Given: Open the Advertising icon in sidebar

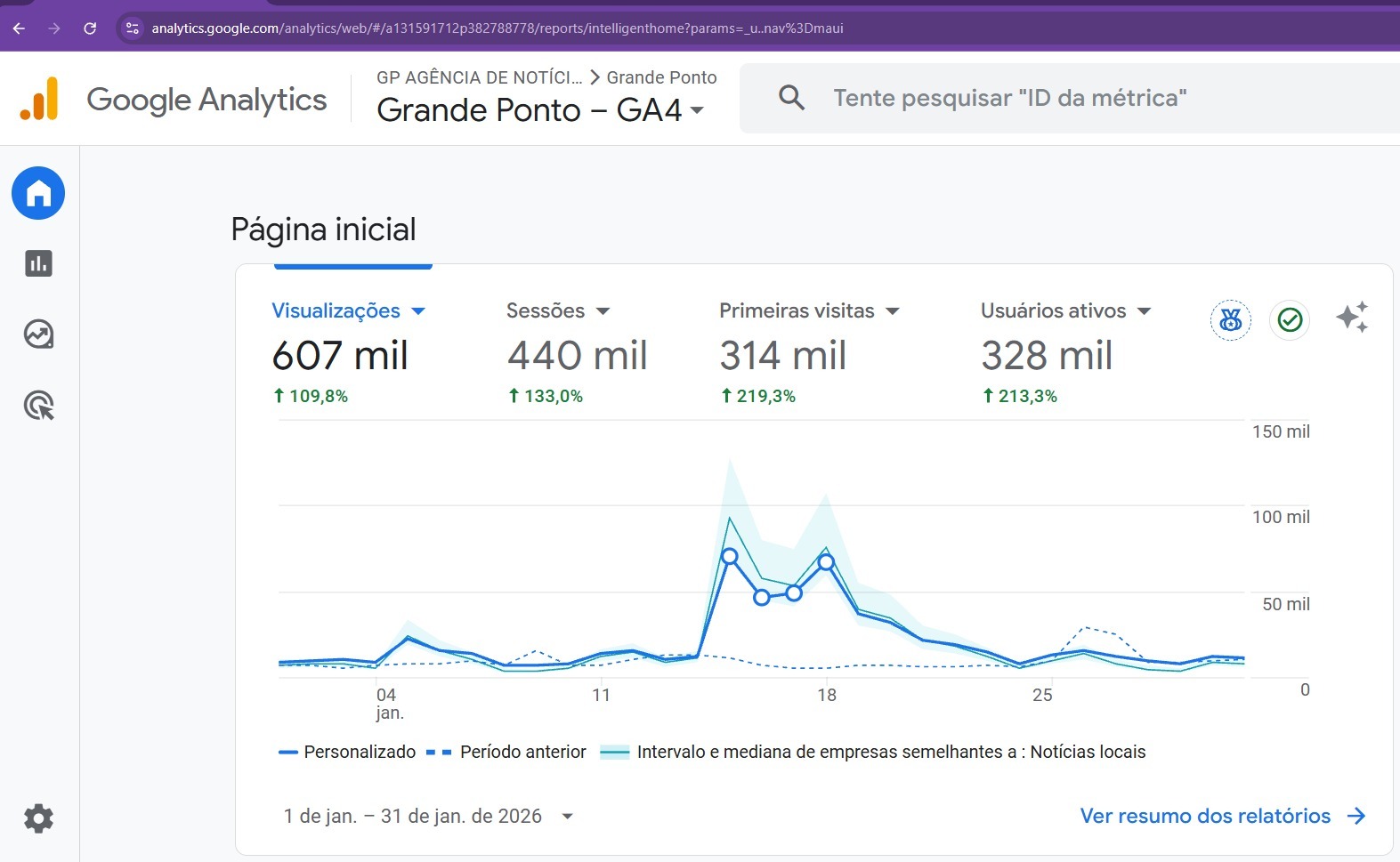Looking at the screenshot, I should (38, 406).
